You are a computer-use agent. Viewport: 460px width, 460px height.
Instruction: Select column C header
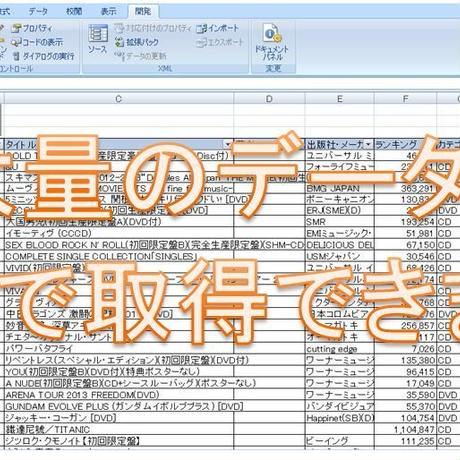[x=119, y=99]
